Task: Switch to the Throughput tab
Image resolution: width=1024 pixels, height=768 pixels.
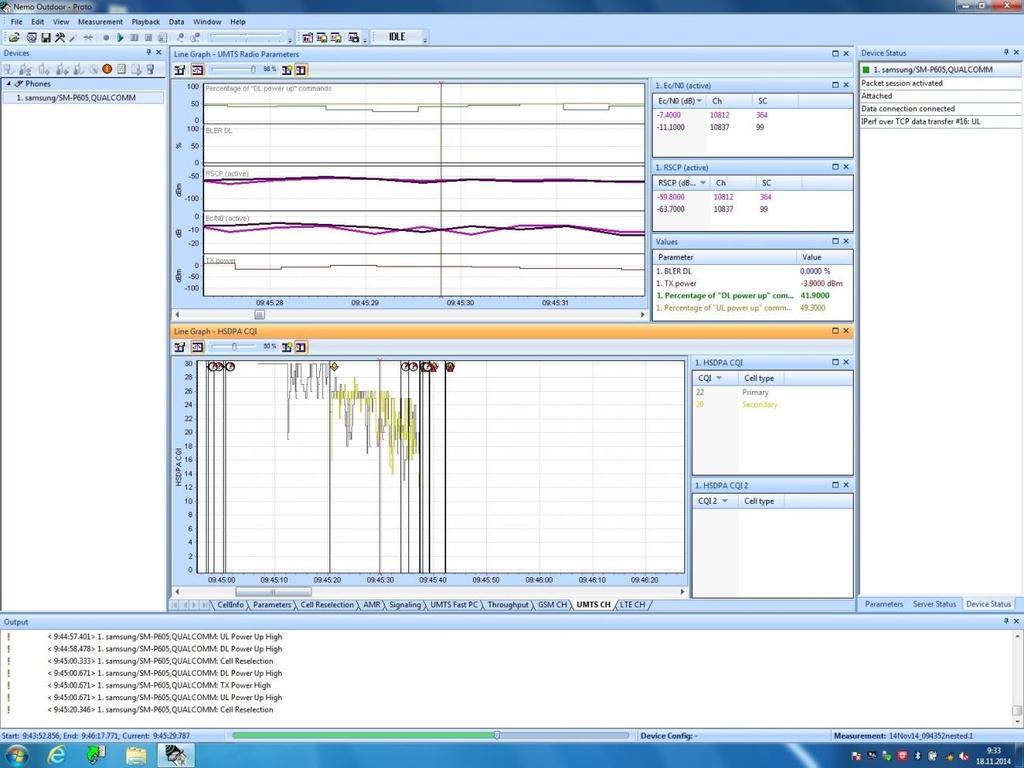Action: (508, 605)
